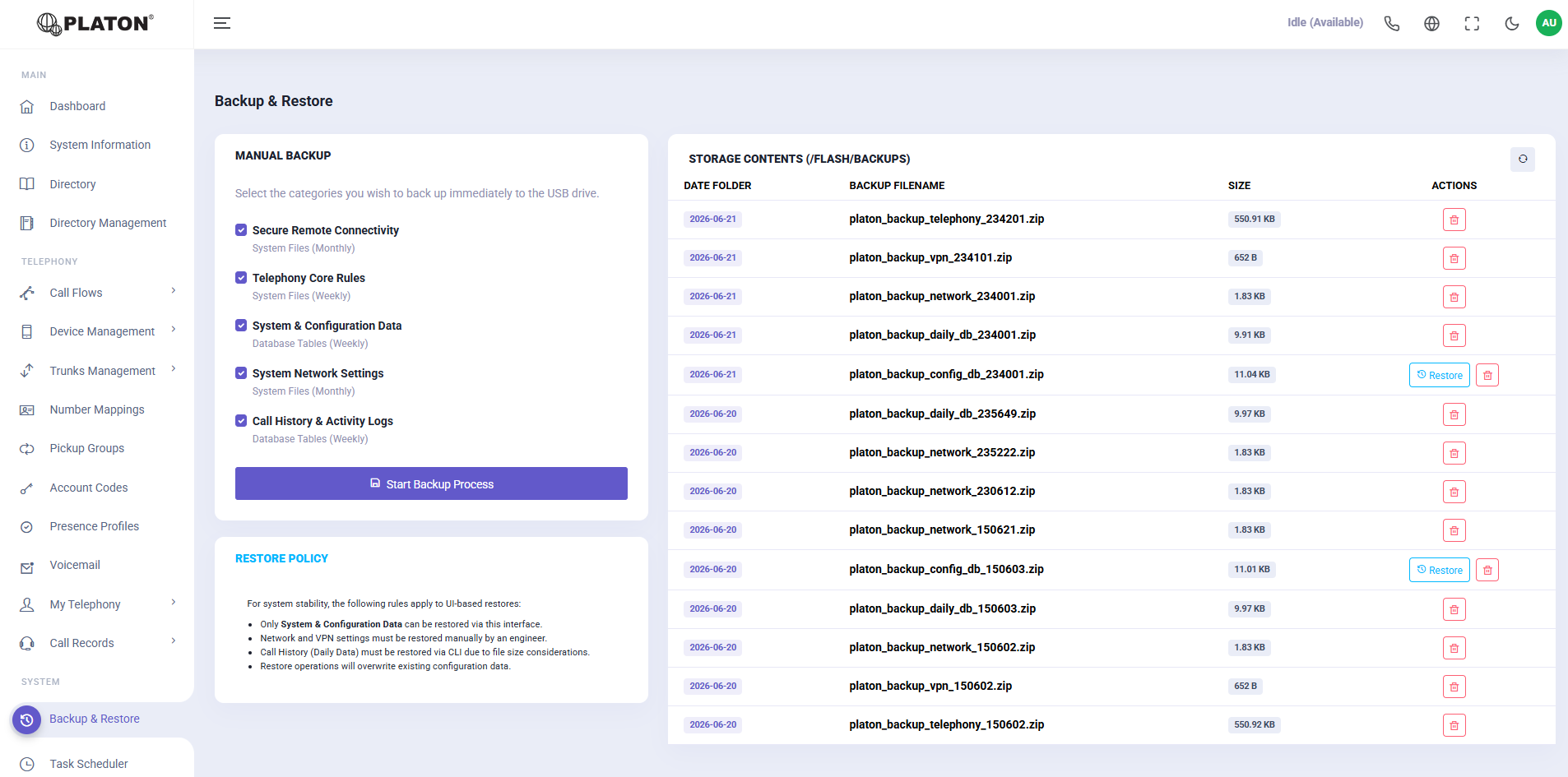1568x777 pixels.
Task: Uncheck Telephony Core Rules checkbox
Action: click(x=241, y=278)
